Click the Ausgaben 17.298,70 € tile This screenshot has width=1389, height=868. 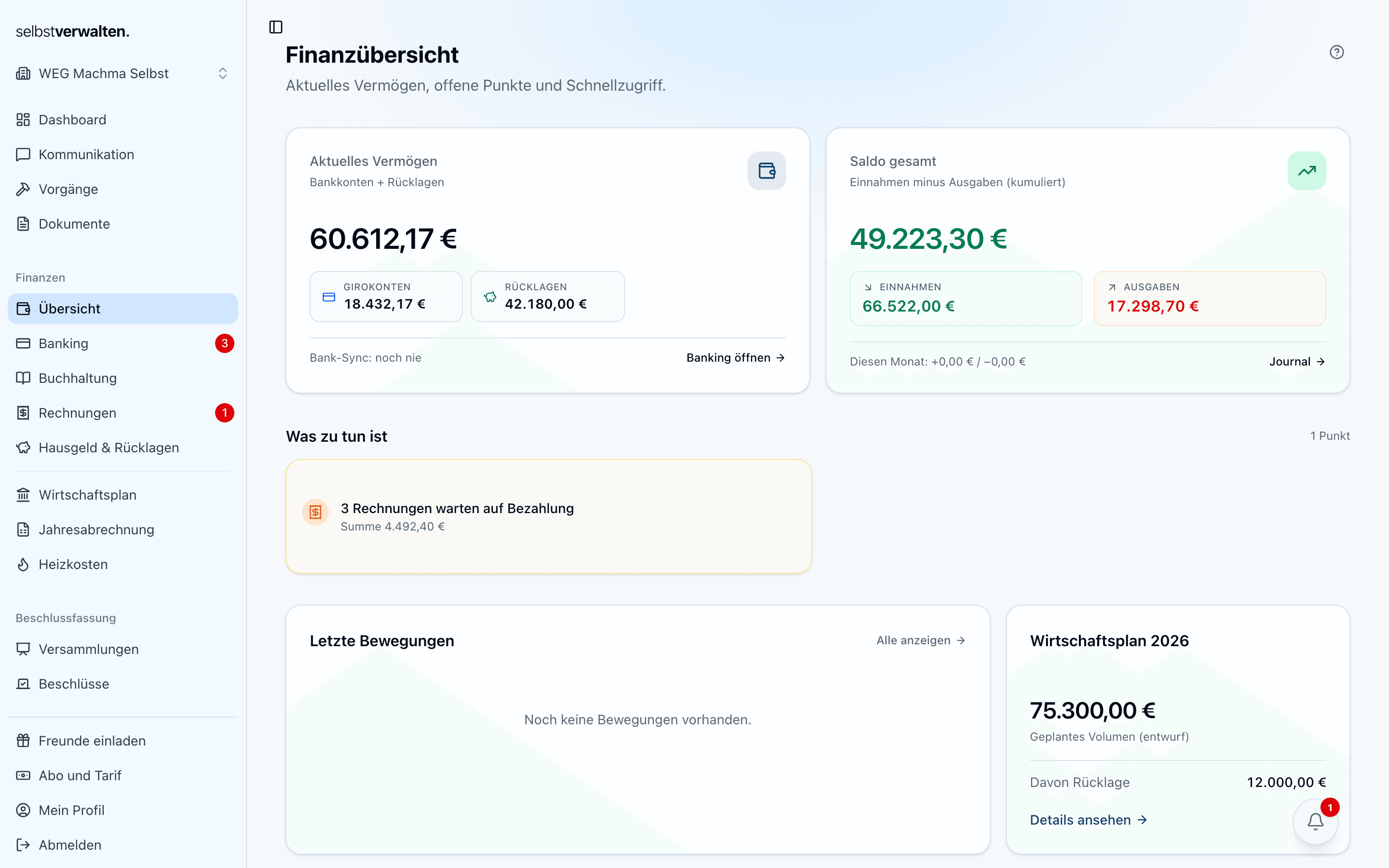(1210, 298)
